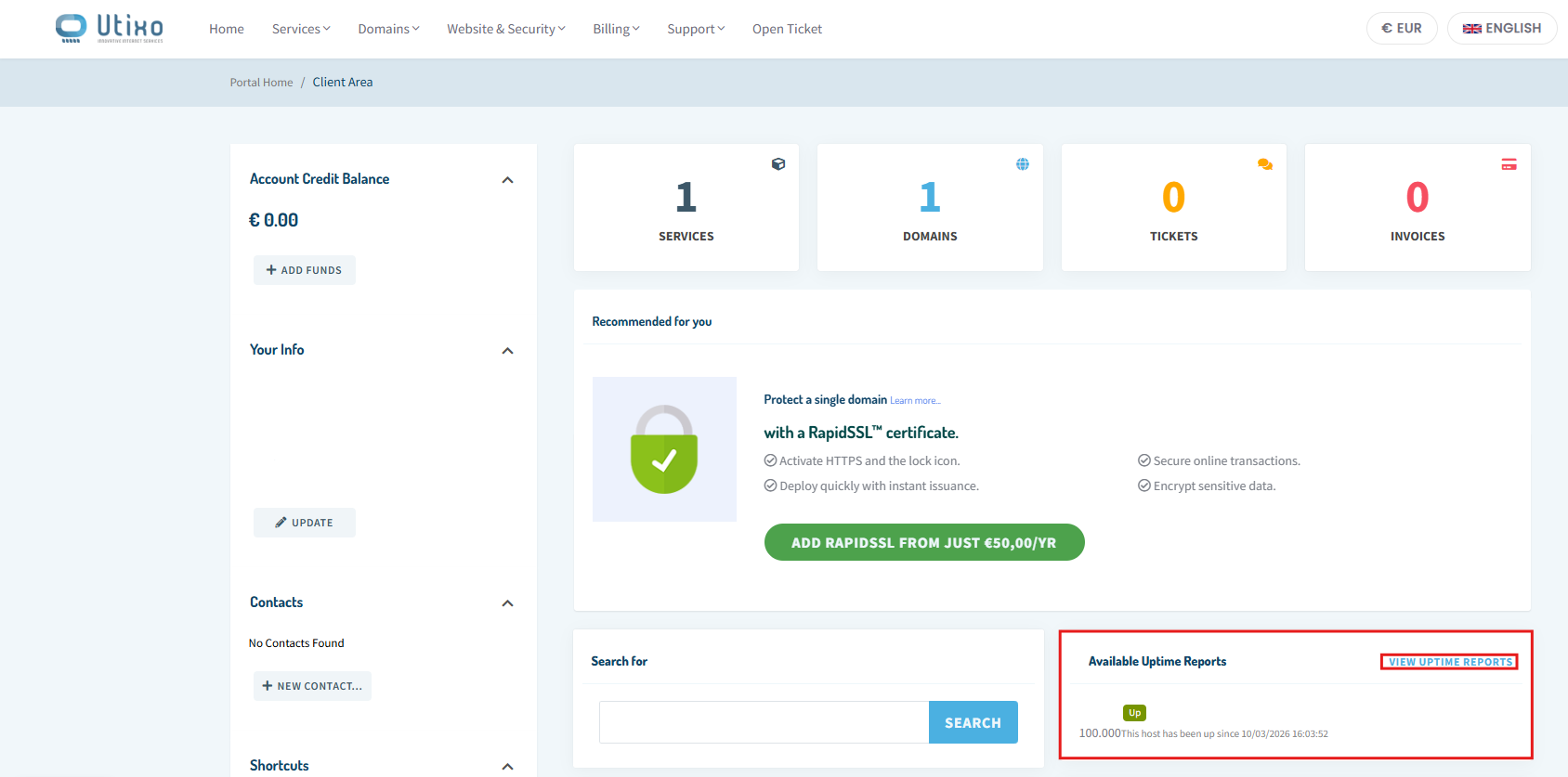Image resolution: width=1568 pixels, height=777 pixels.
Task: Click 'Secure online transactions.' text
Action: 1226,460
